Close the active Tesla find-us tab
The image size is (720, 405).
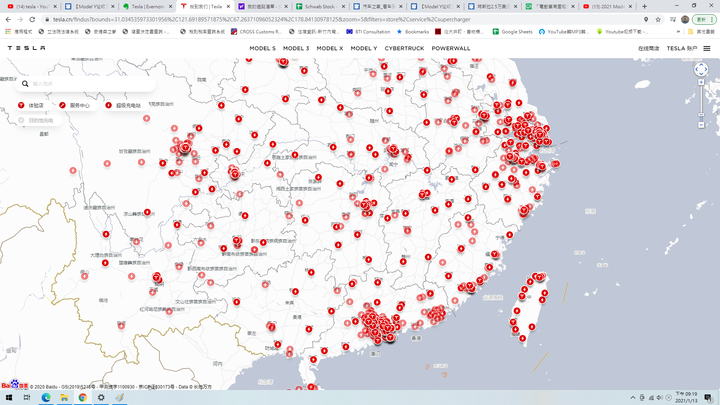tap(228, 6)
